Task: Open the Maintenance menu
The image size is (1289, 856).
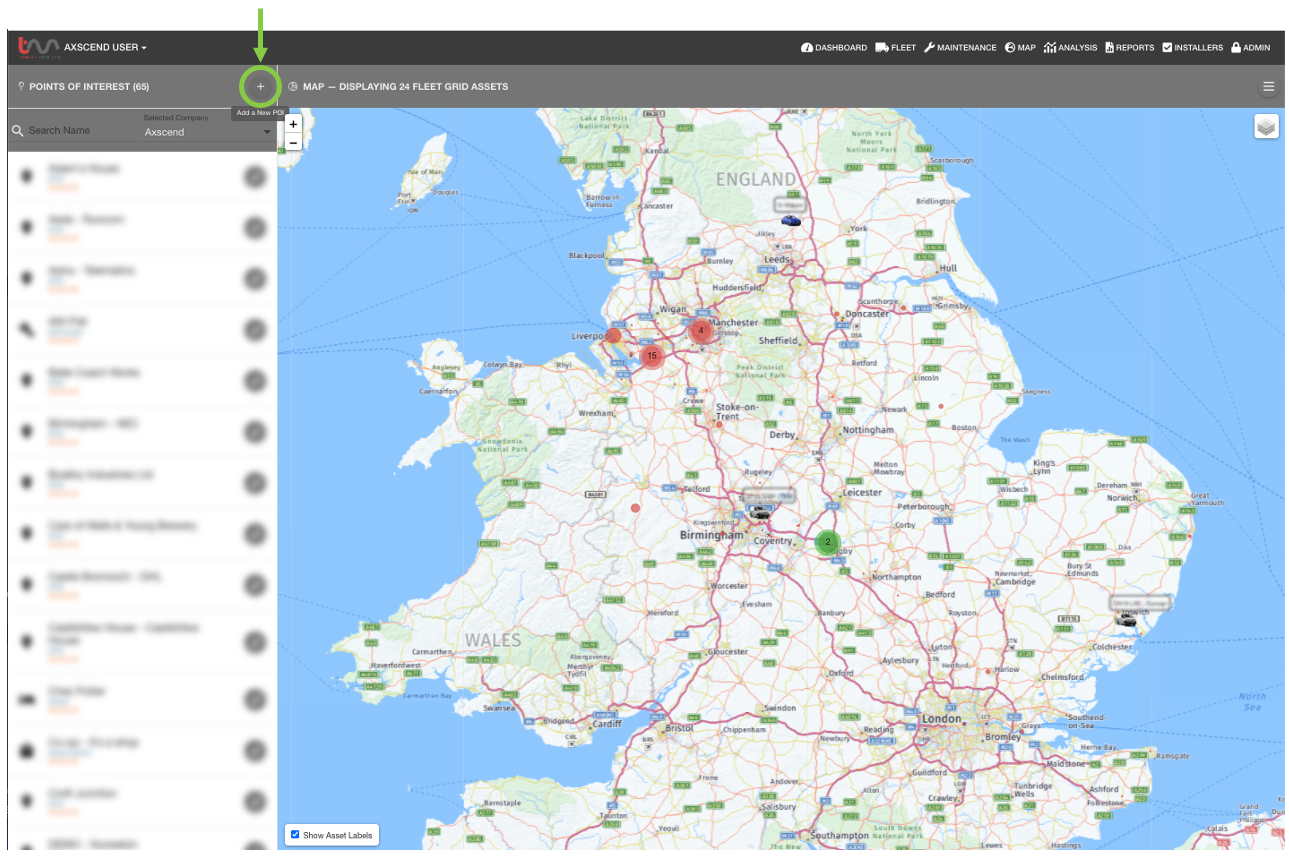Action: click(960, 47)
